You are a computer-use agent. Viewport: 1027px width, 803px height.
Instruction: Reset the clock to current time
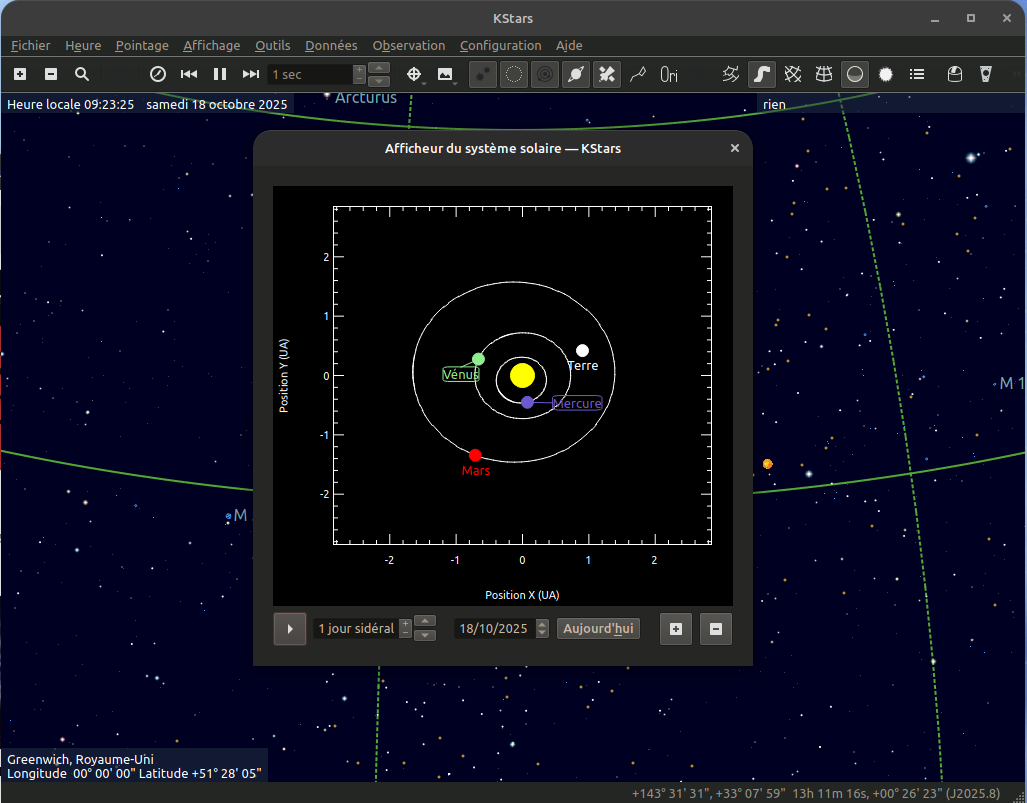point(157,74)
